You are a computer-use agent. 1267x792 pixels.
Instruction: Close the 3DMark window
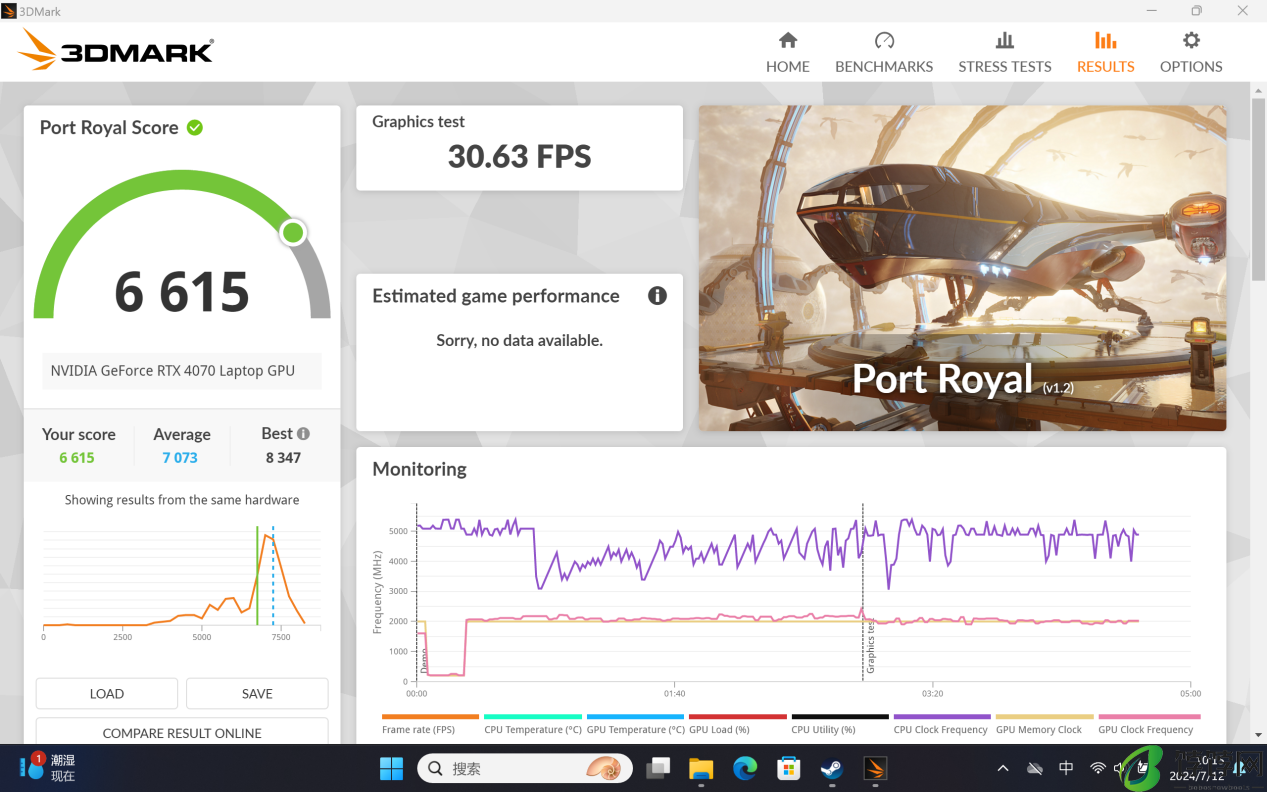pyautogui.click(x=1243, y=11)
